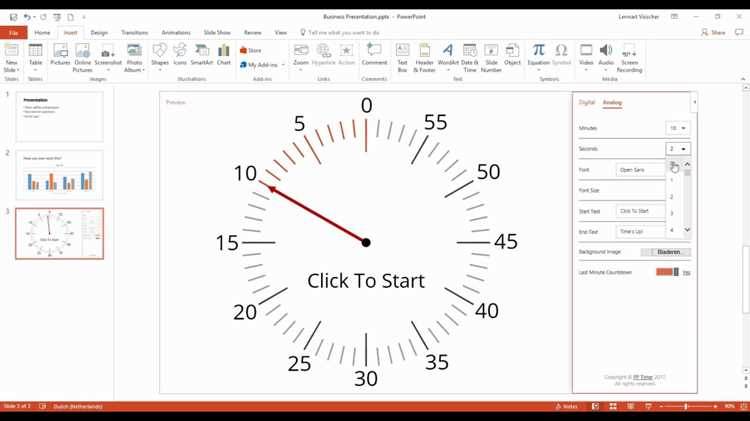This screenshot has width=750, height=421.
Task: Switch to the Digital timer tab
Action: point(586,102)
